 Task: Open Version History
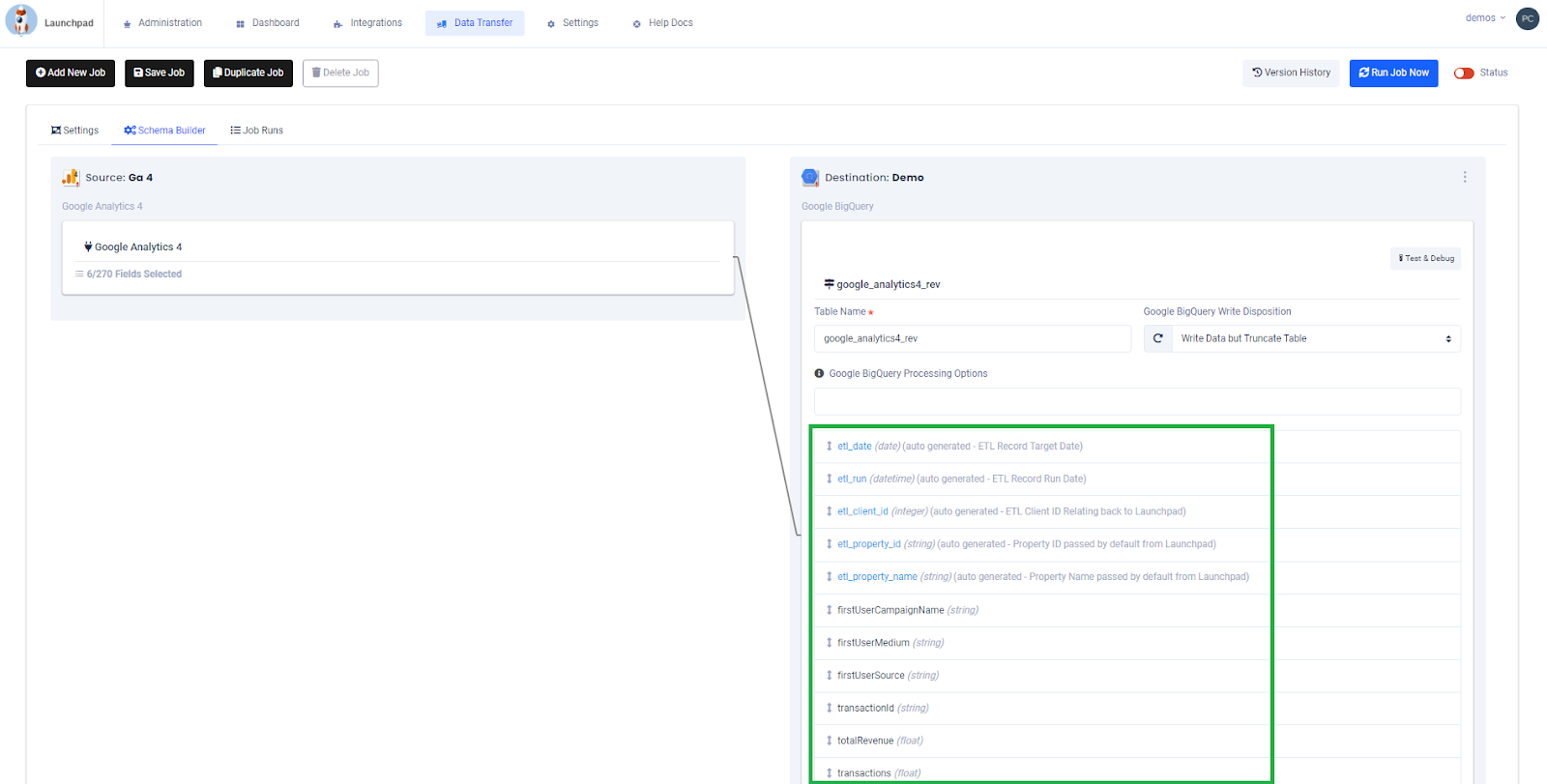[x=1292, y=73]
